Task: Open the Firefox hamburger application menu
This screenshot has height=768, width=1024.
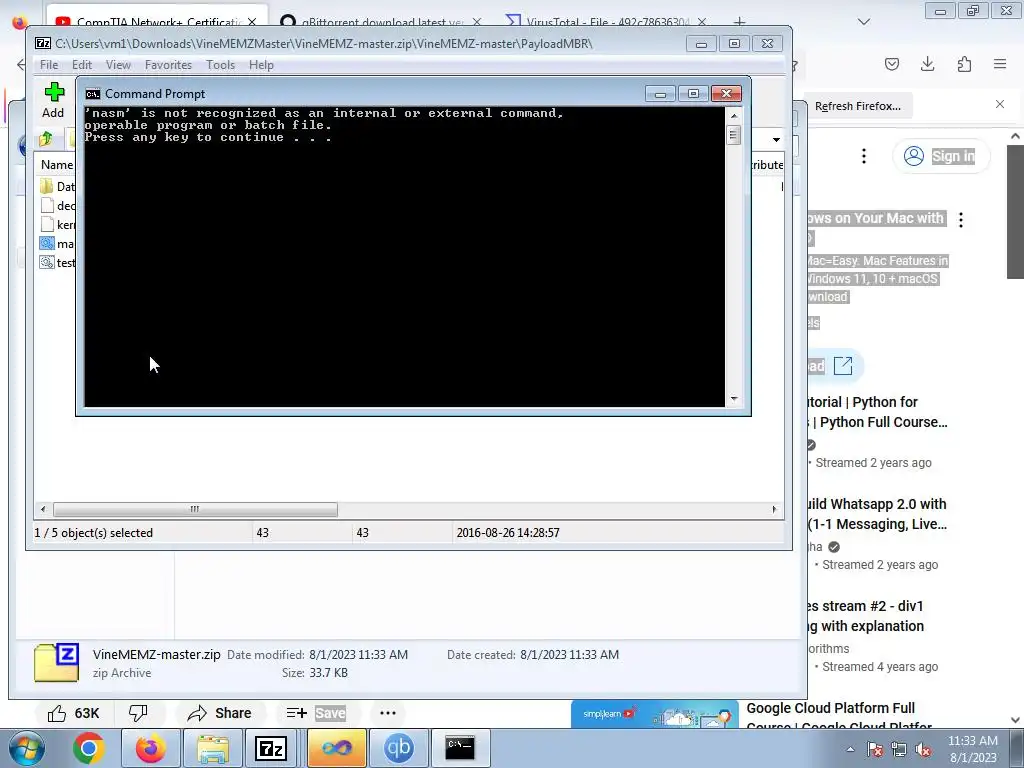Action: (x=1000, y=63)
